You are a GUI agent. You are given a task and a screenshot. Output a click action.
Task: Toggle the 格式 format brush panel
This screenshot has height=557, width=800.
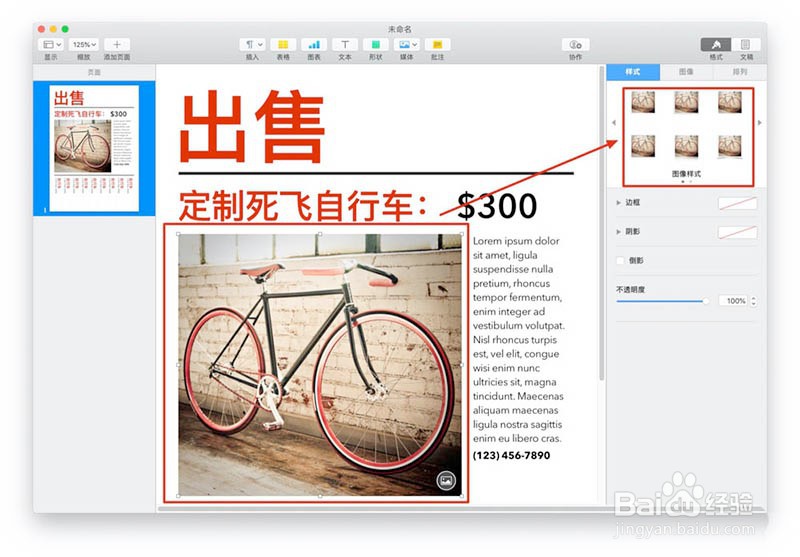(x=716, y=44)
